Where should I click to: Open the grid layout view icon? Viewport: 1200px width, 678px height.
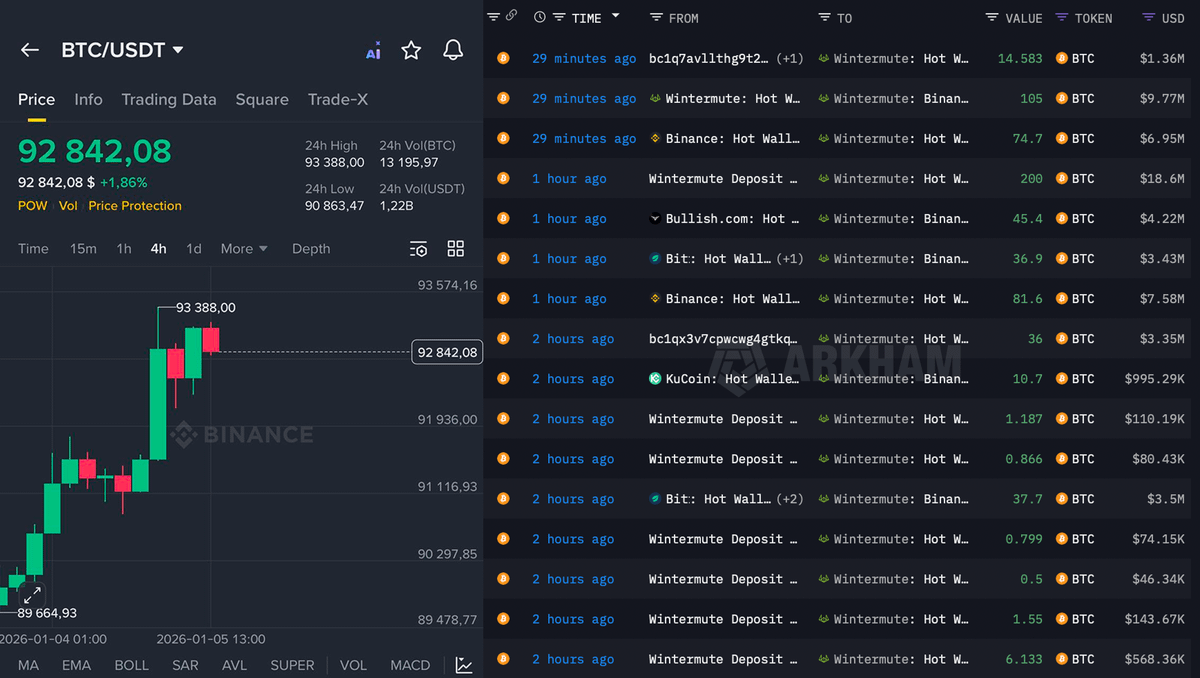coord(455,248)
